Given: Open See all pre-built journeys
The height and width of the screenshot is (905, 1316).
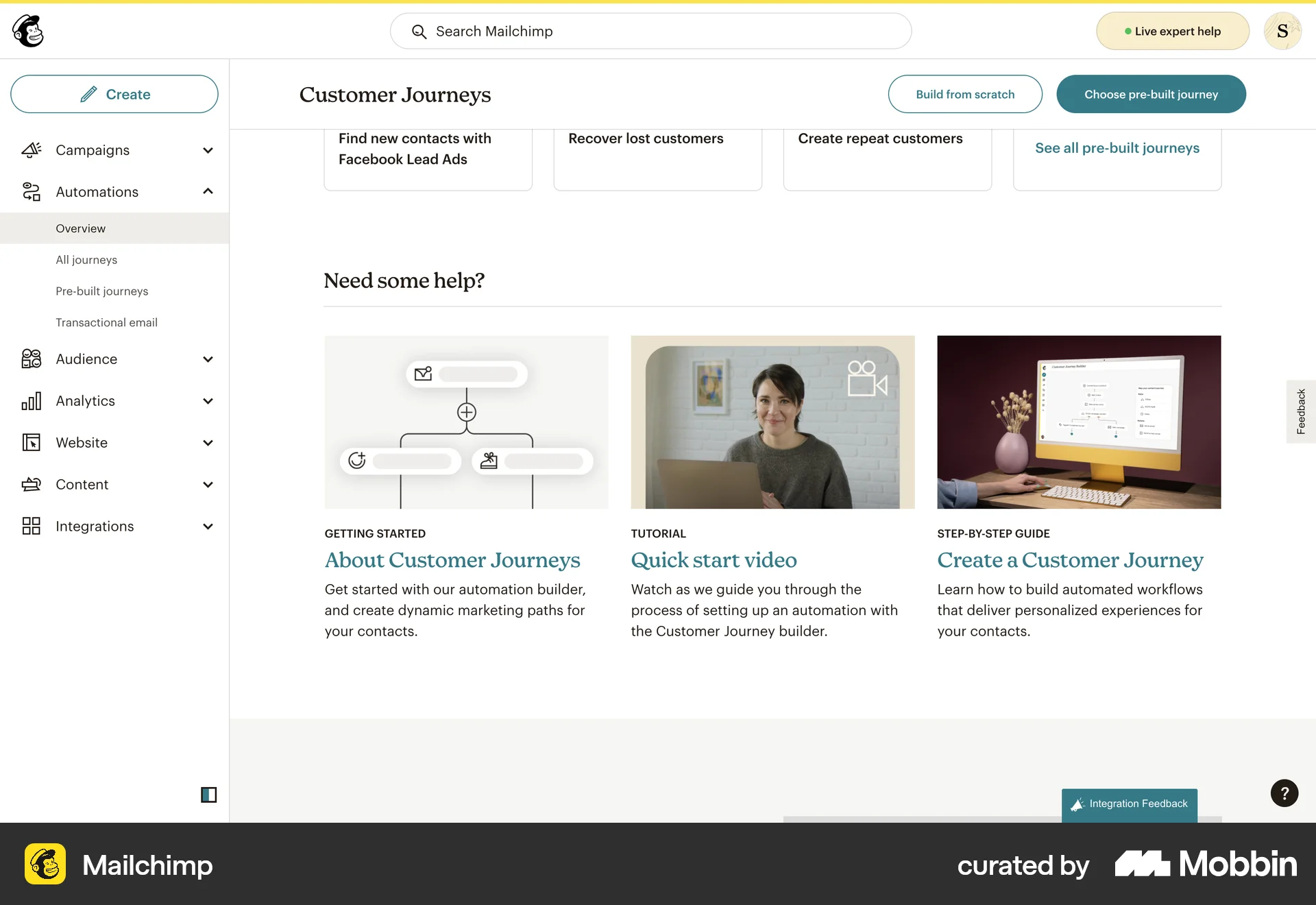Looking at the screenshot, I should pyautogui.click(x=1117, y=147).
